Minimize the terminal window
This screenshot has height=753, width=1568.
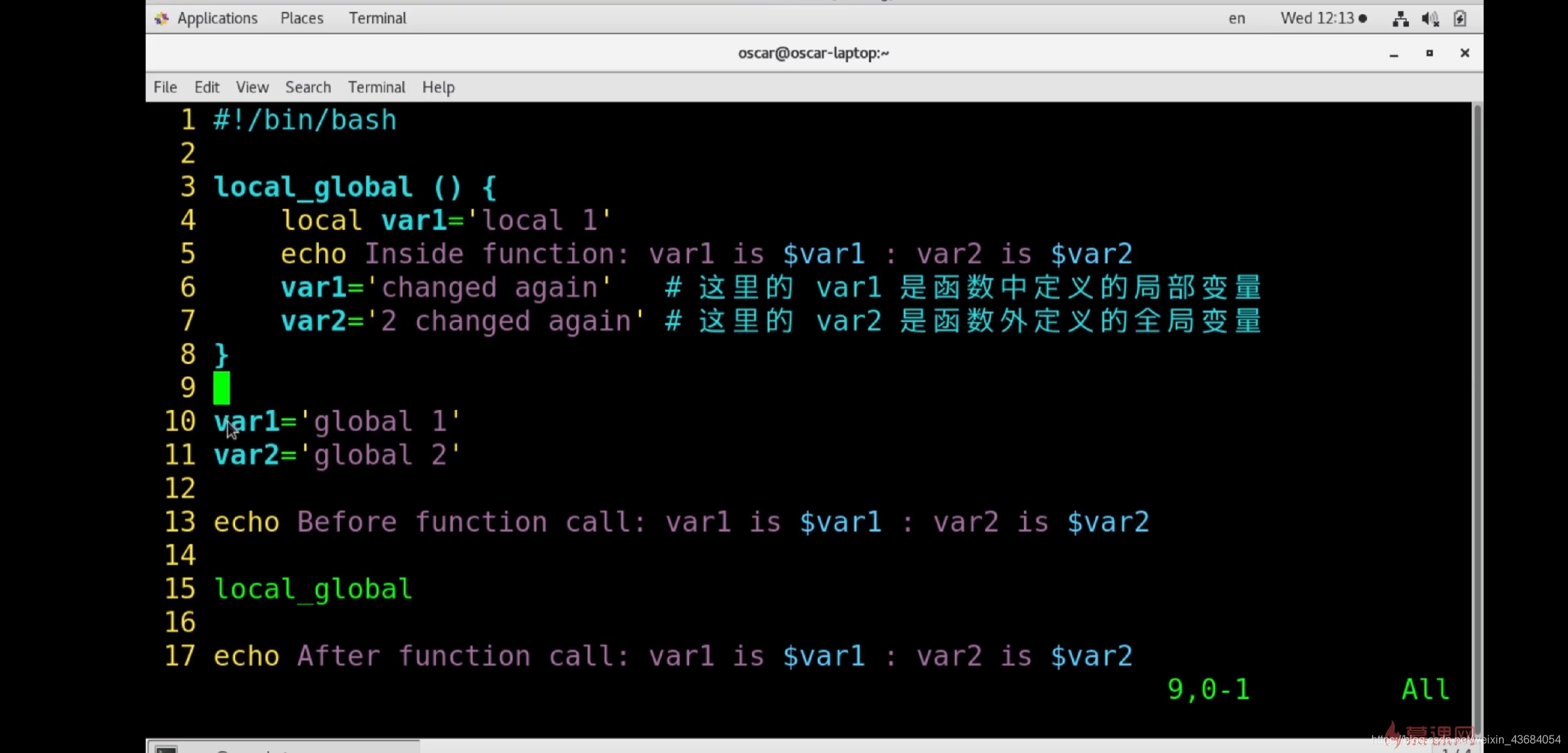pos(1394,54)
